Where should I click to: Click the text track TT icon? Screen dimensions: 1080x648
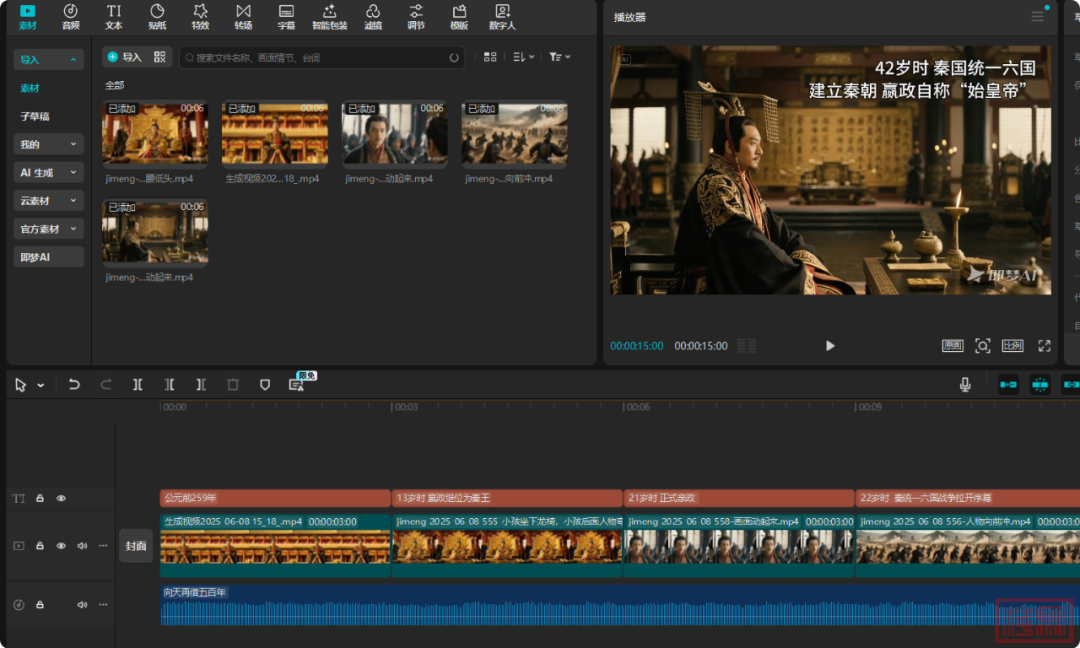19,498
